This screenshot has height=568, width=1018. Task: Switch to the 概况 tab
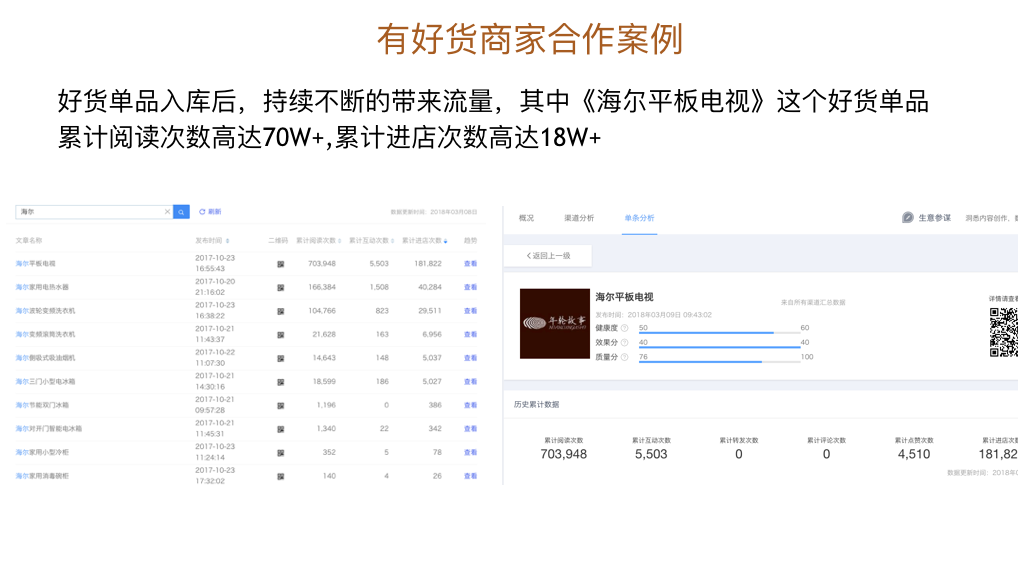pyautogui.click(x=527, y=218)
